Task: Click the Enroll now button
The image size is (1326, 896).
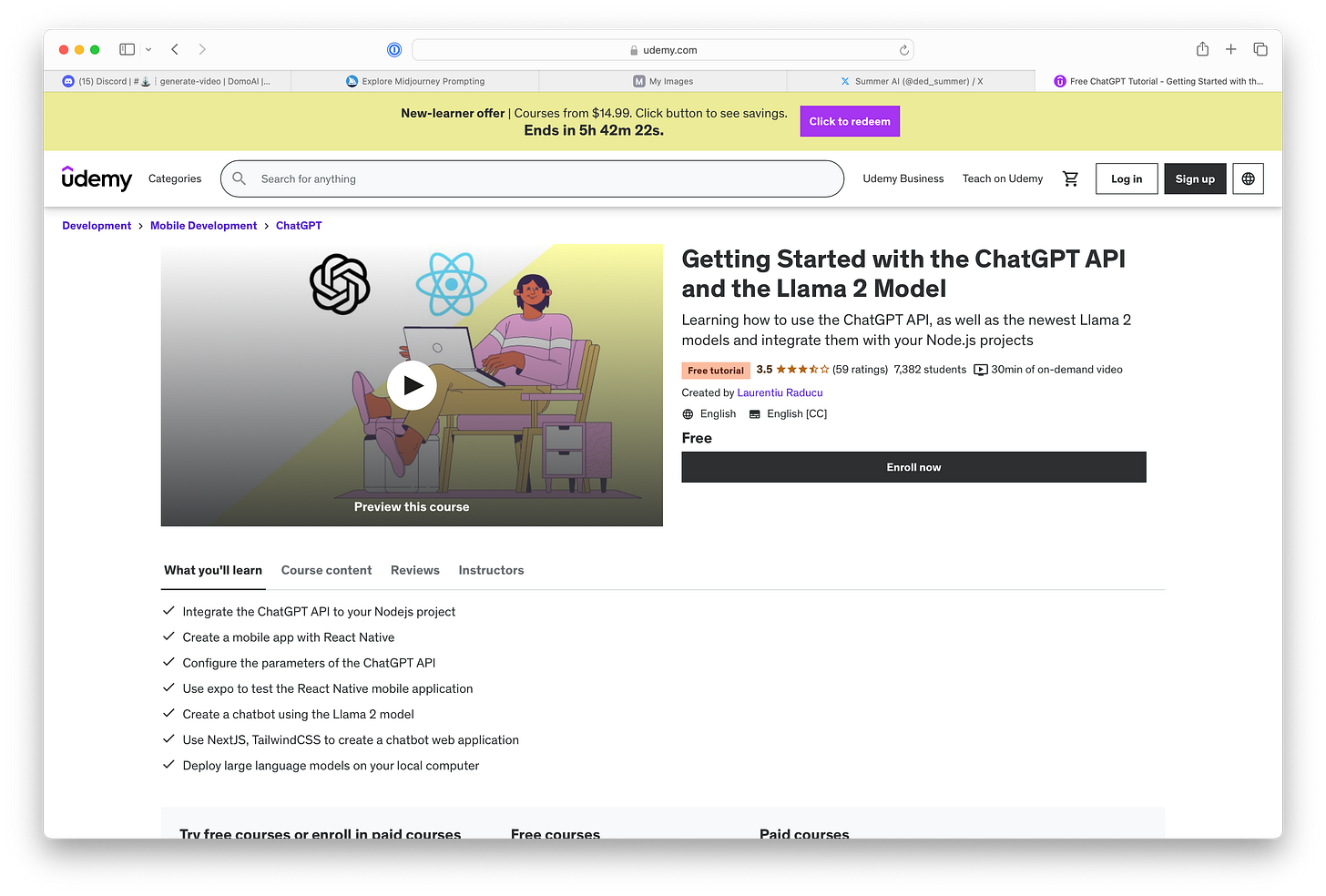Action: point(913,467)
